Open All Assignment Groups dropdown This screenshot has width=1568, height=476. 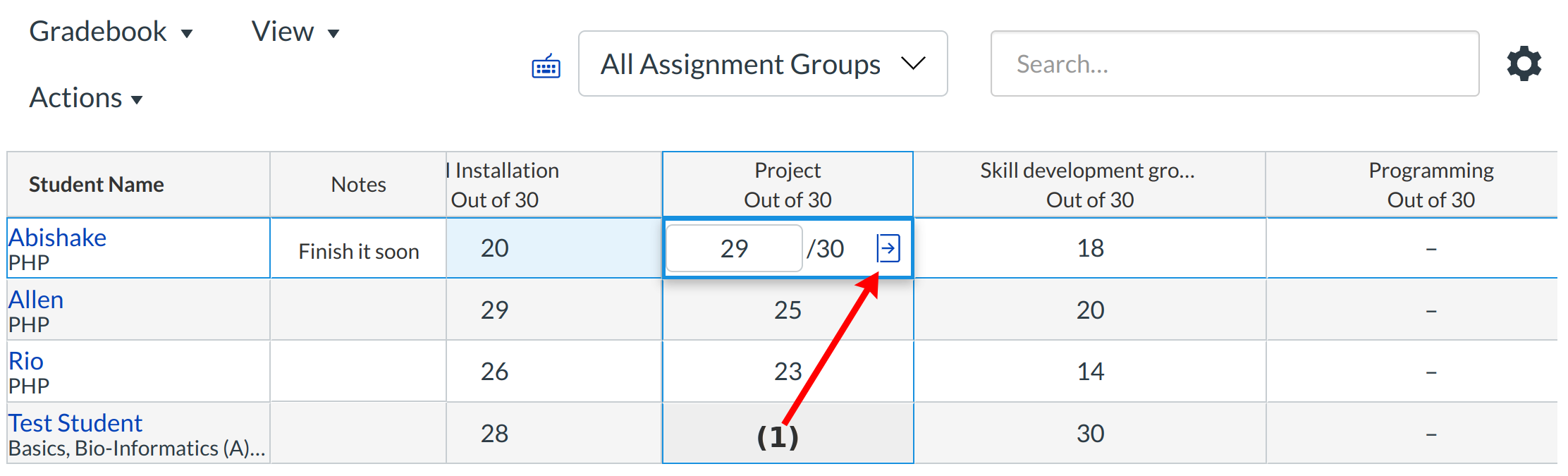(762, 64)
